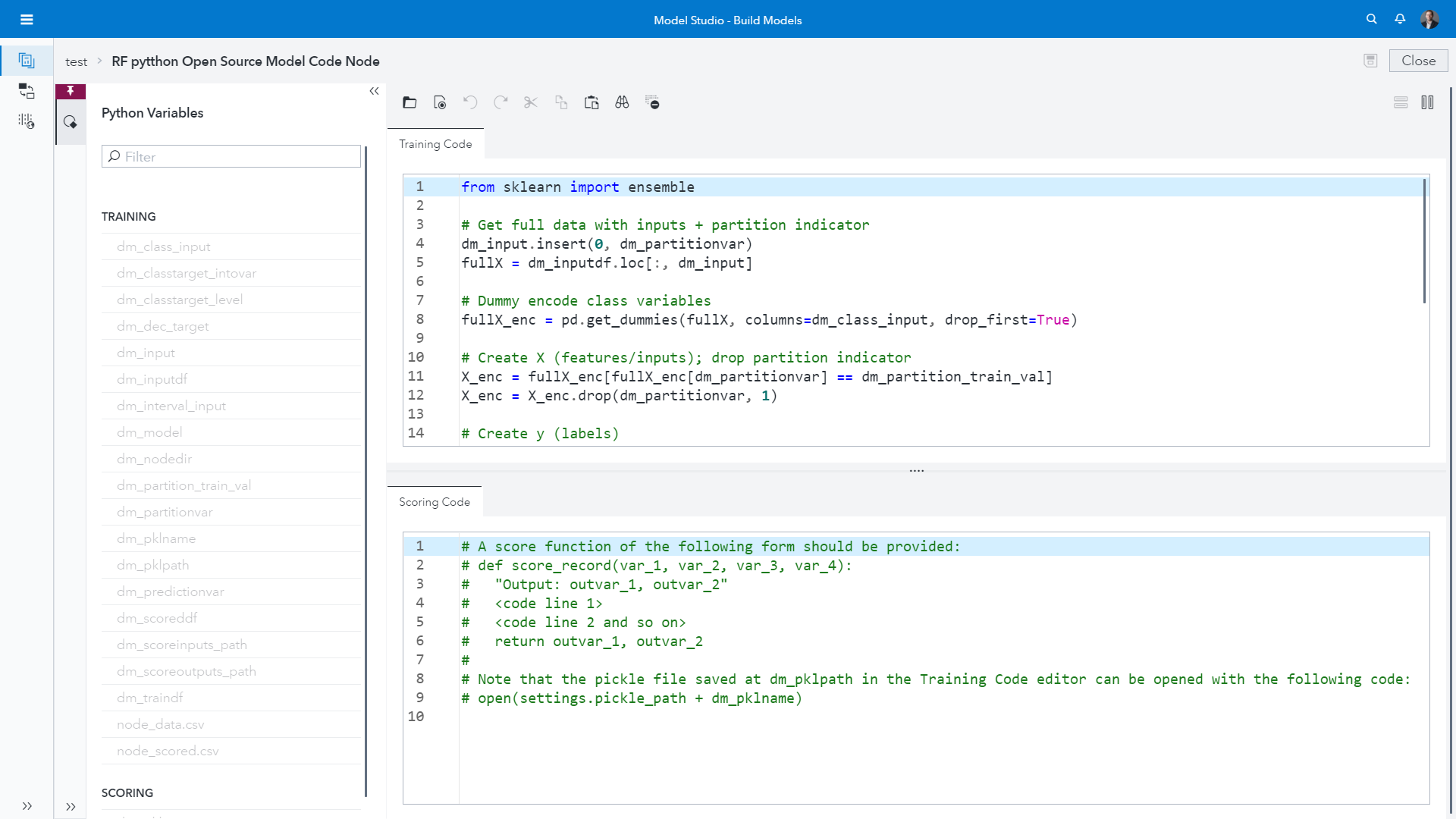Redo the last code edit
The height and width of the screenshot is (819, 1456).
(500, 102)
